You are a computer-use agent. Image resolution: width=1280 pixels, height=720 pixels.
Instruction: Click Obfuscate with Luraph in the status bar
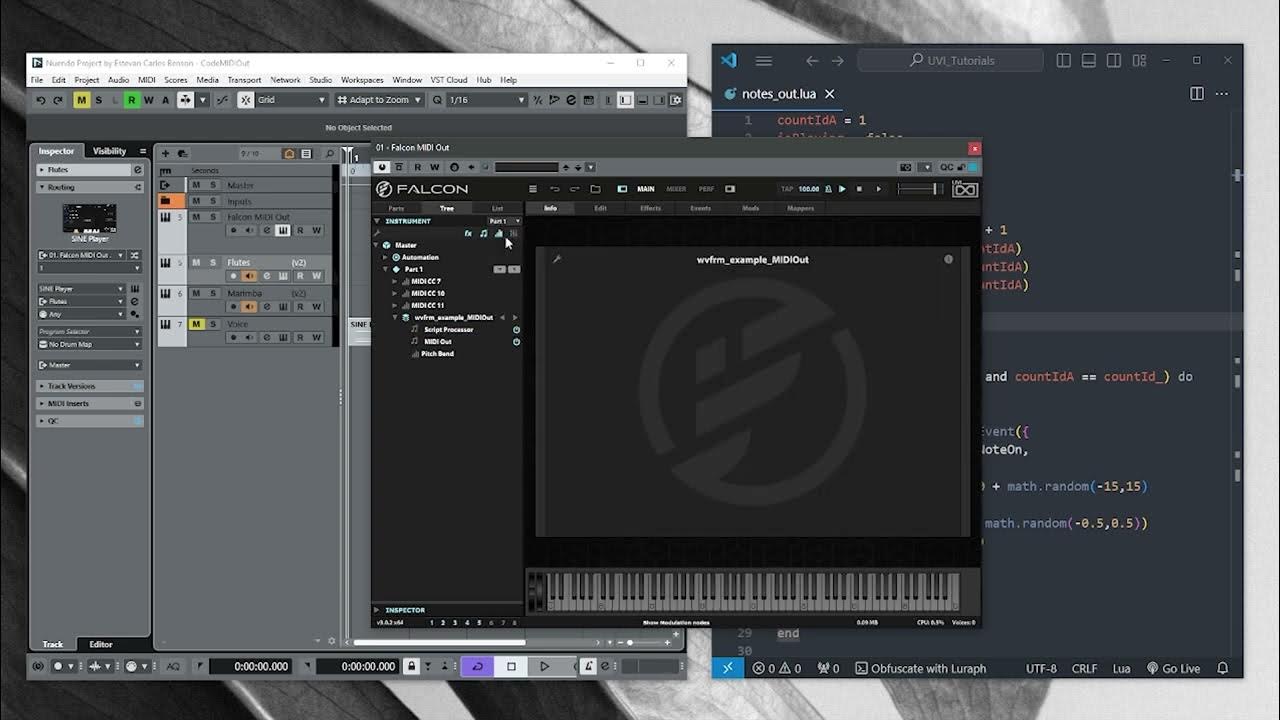920,668
